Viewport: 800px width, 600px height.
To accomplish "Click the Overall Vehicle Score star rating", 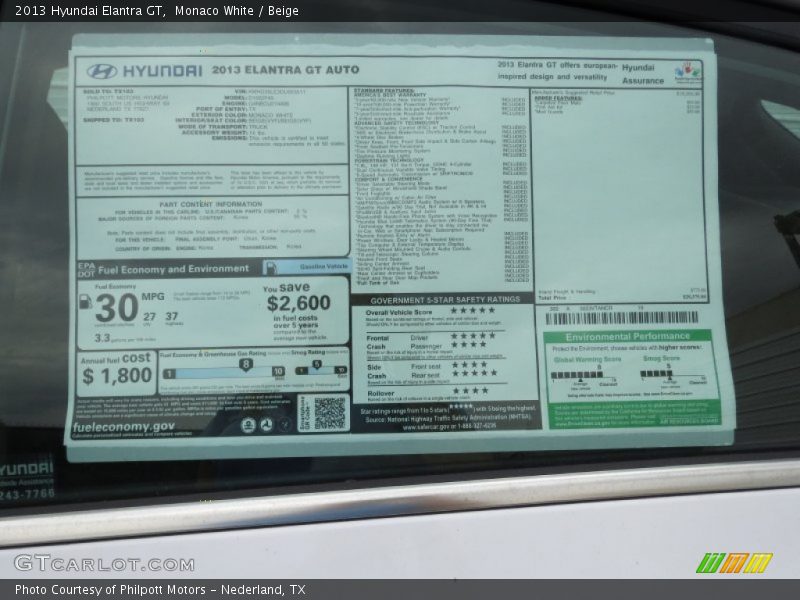I will pos(473,310).
